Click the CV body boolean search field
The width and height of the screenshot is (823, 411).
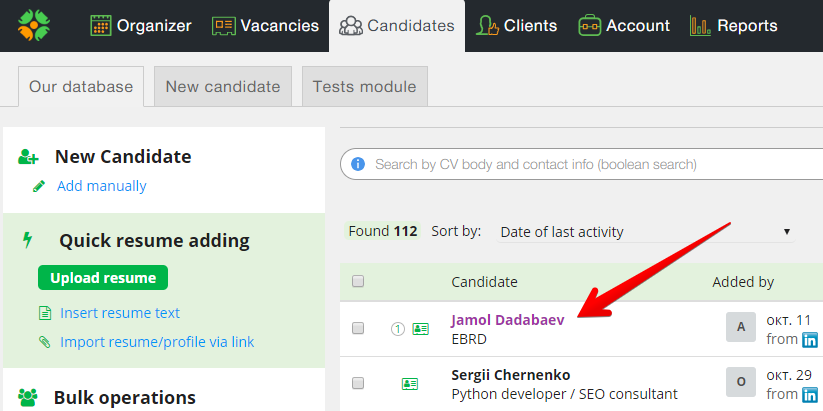[583, 164]
